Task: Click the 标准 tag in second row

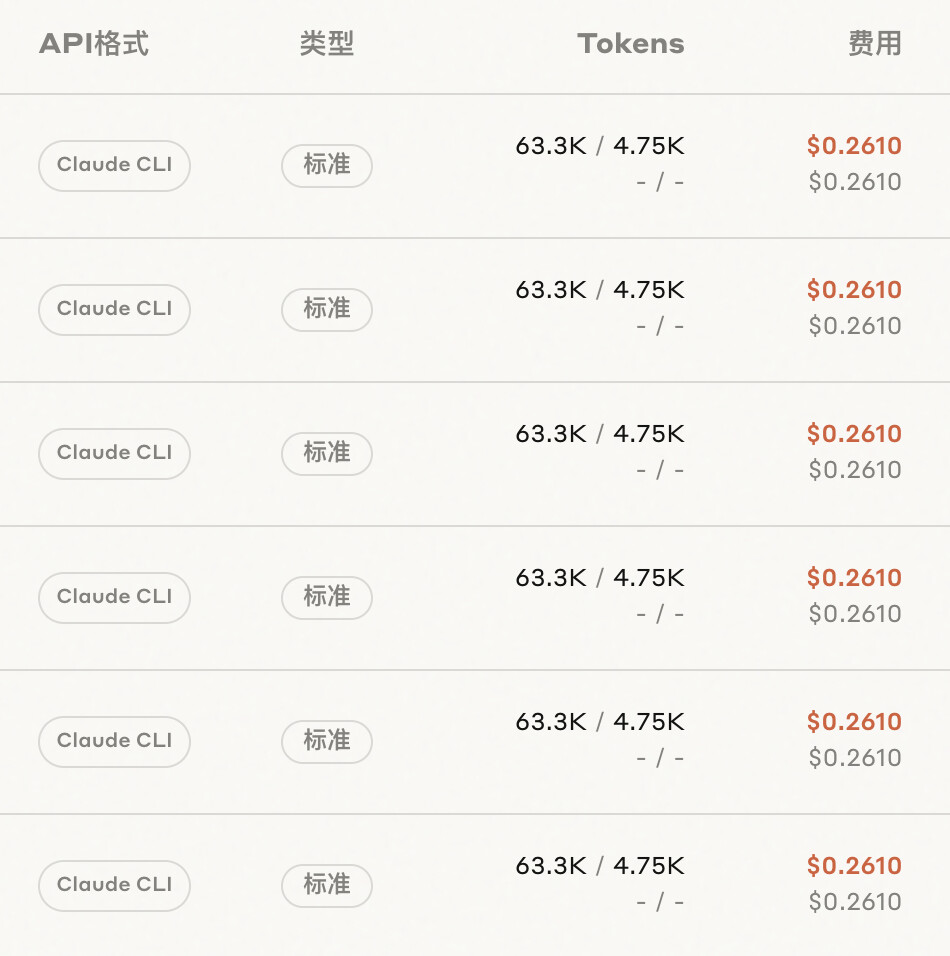Action: point(327,309)
